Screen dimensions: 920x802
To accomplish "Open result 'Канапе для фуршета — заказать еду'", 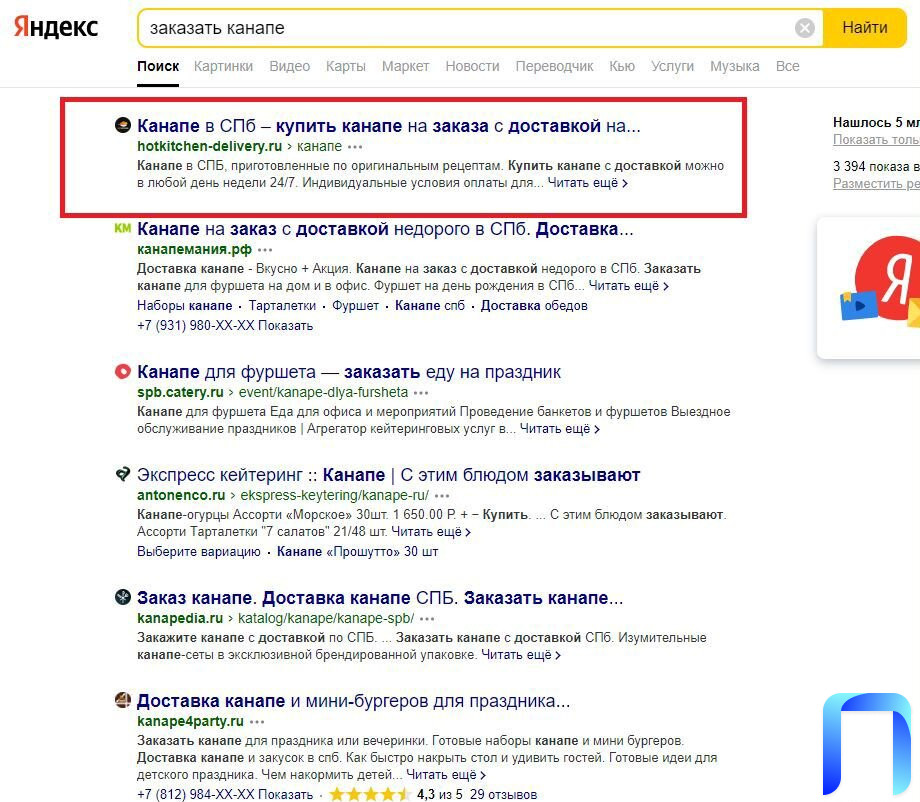I will [349, 372].
